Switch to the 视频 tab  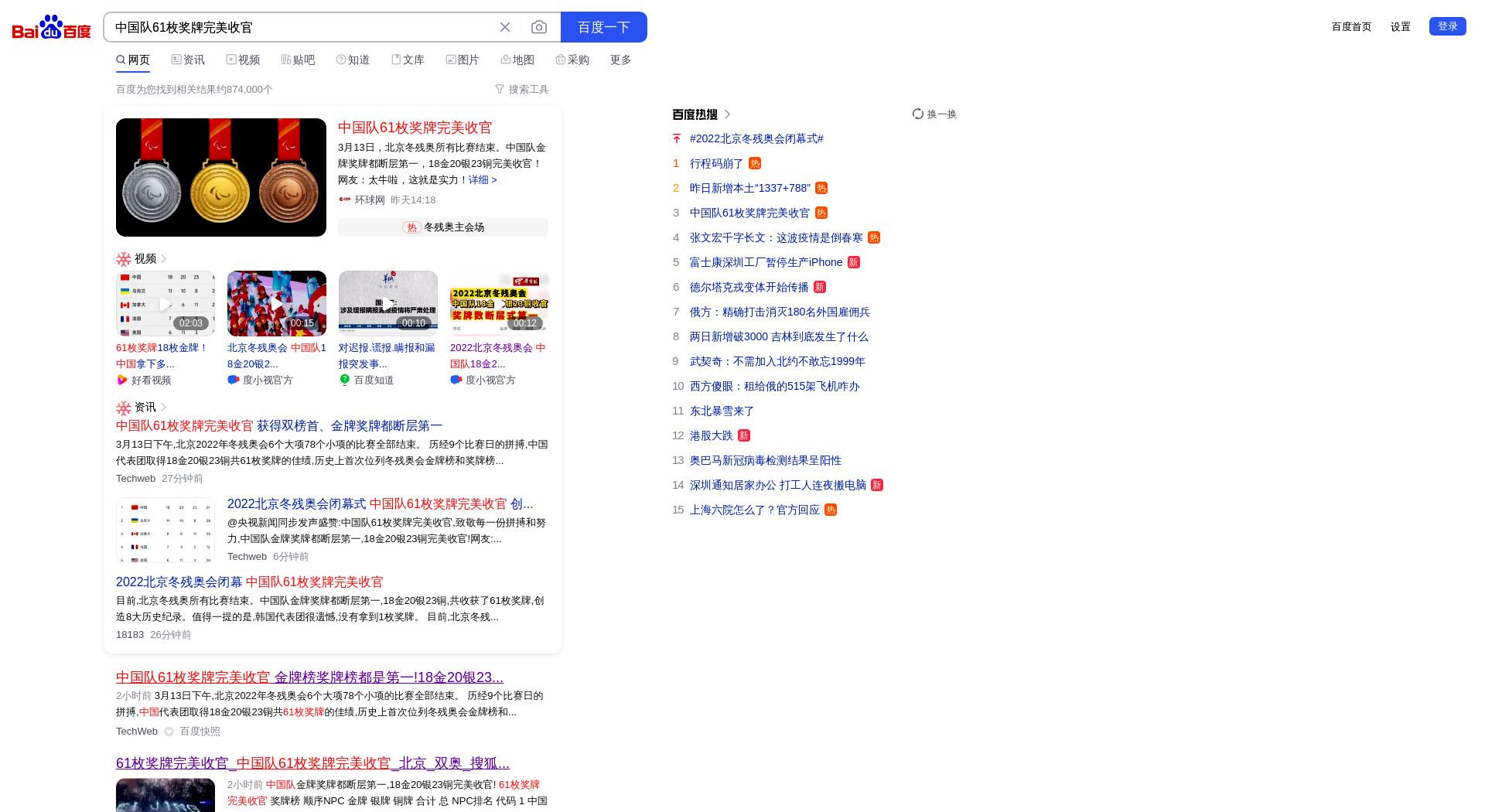tap(243, 60)
